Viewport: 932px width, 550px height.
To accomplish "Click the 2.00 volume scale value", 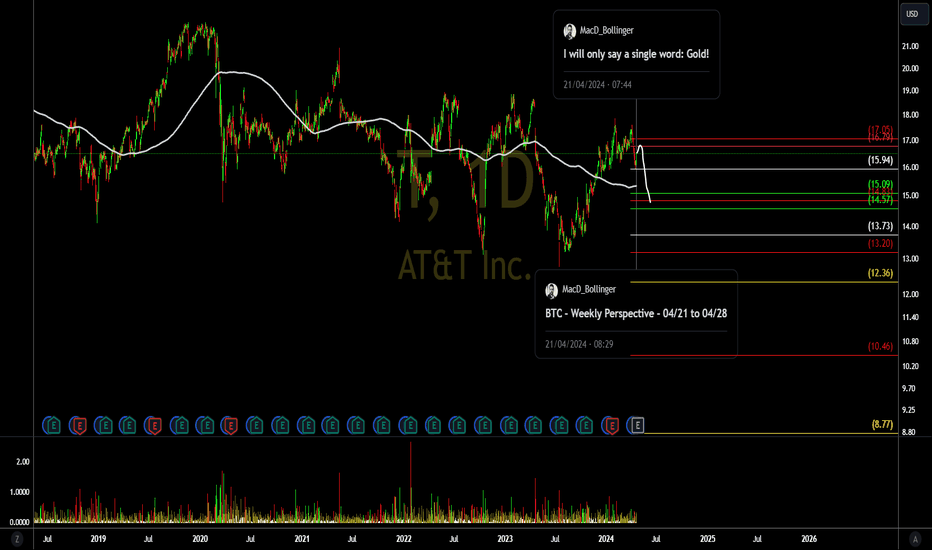I will pos(23,462).
